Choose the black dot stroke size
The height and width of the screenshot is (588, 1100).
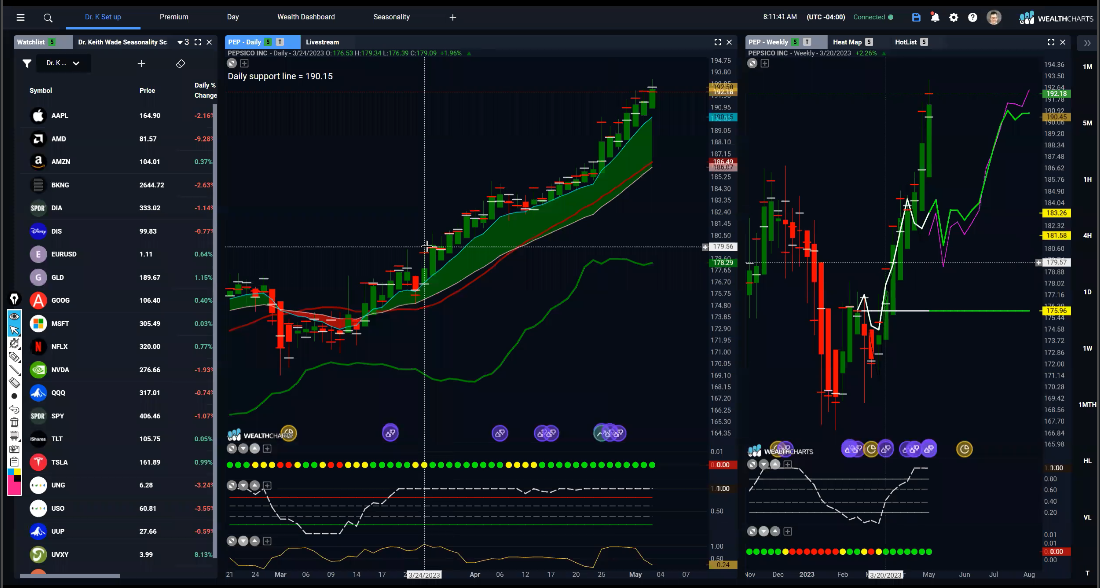pyautogui.click(x=14, y=396)
